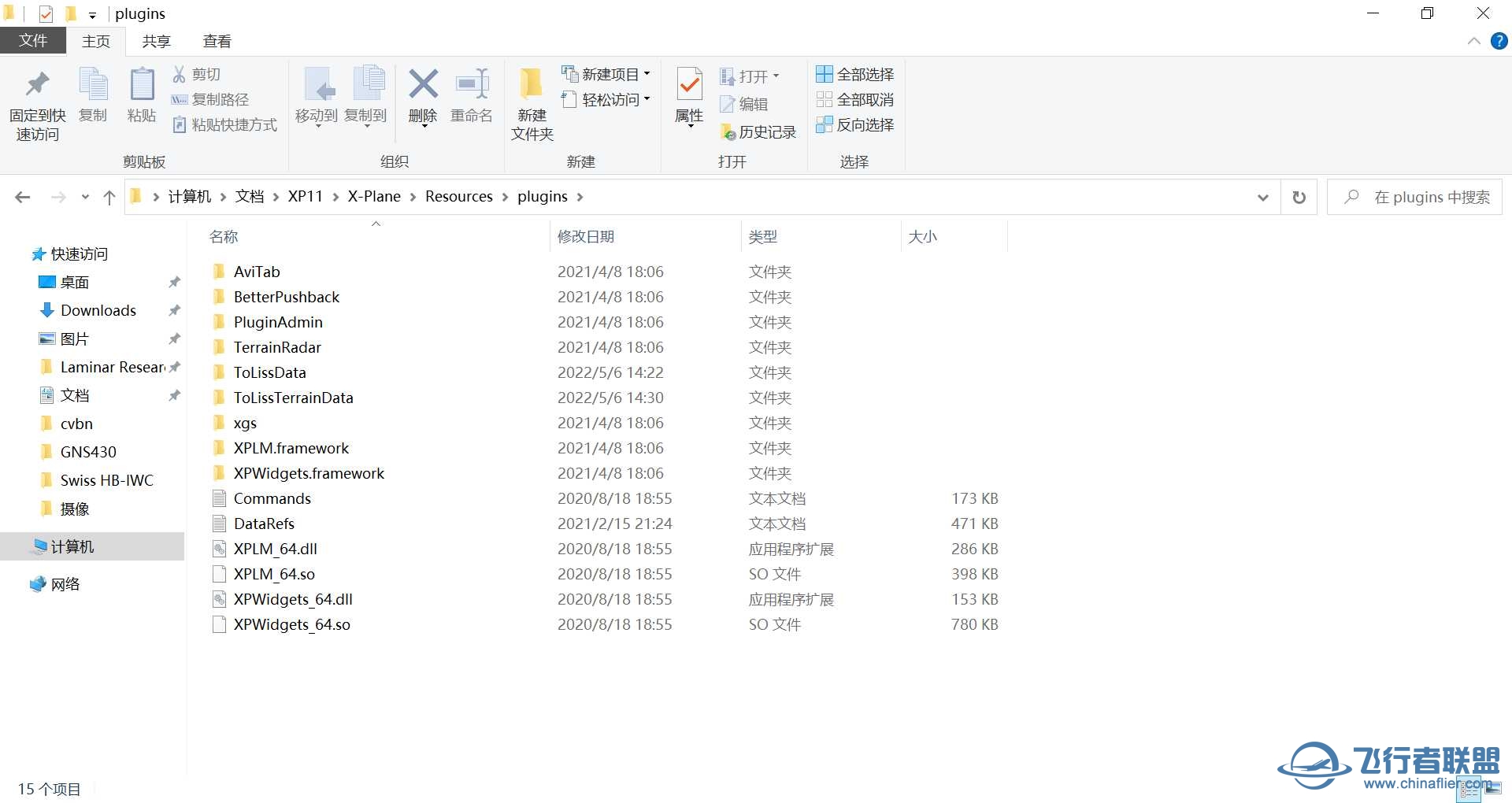This screenshot has width=1512, height=803.
Task: Search in plugins search box
Action: 1414,197
